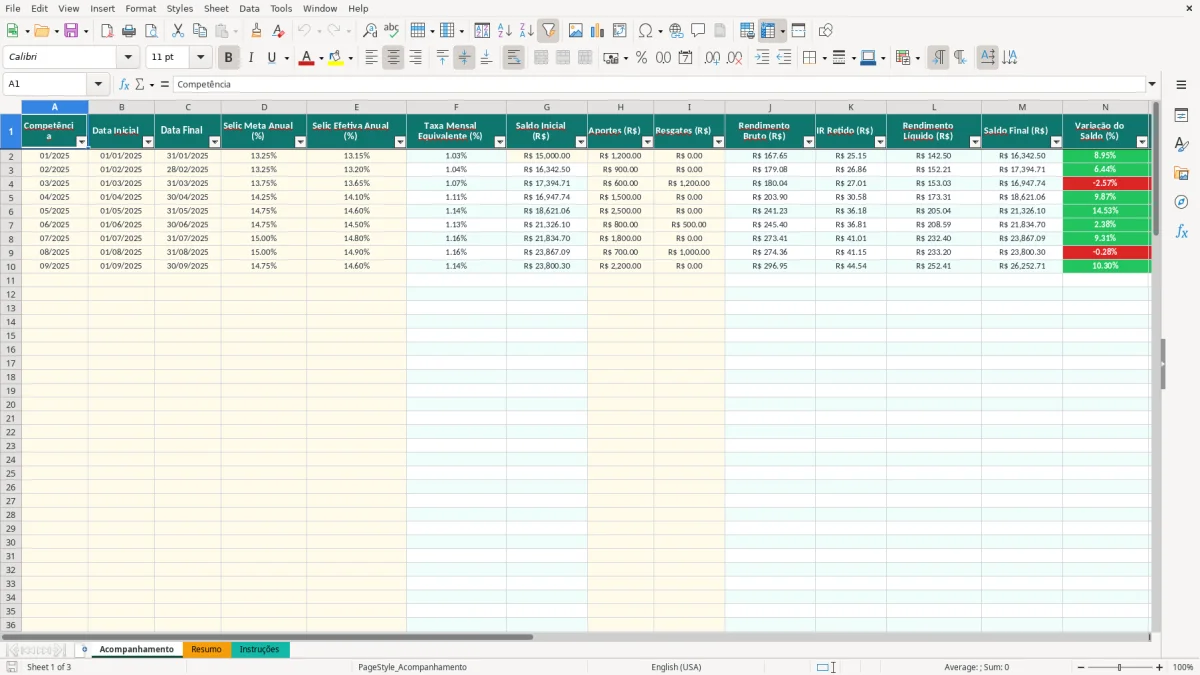
Task: Click zoom out minus button
Action: [1081, 667]
